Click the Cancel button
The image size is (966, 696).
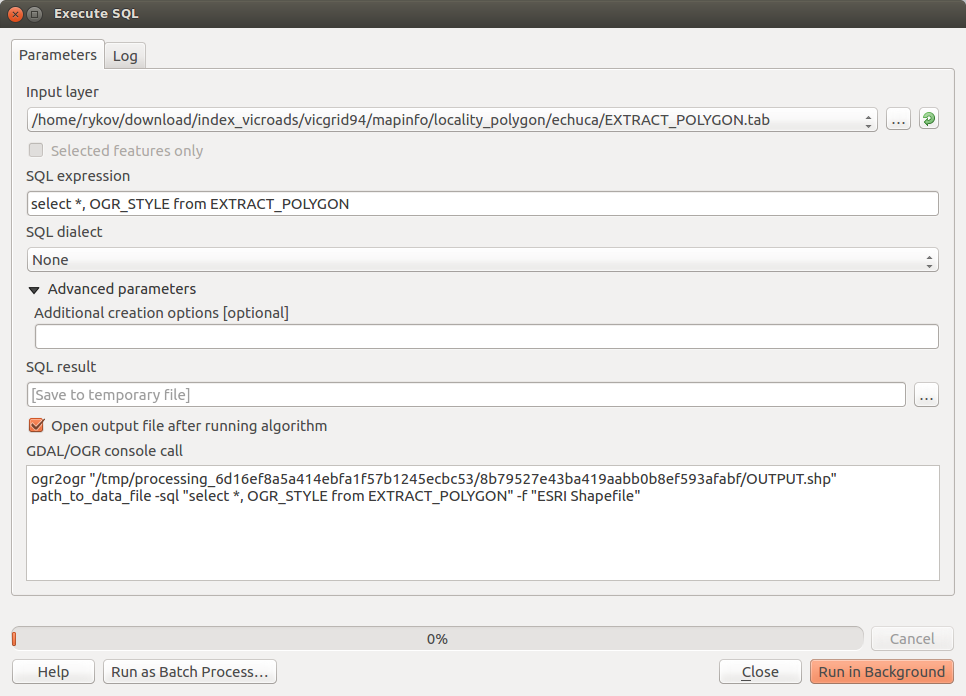912,639
